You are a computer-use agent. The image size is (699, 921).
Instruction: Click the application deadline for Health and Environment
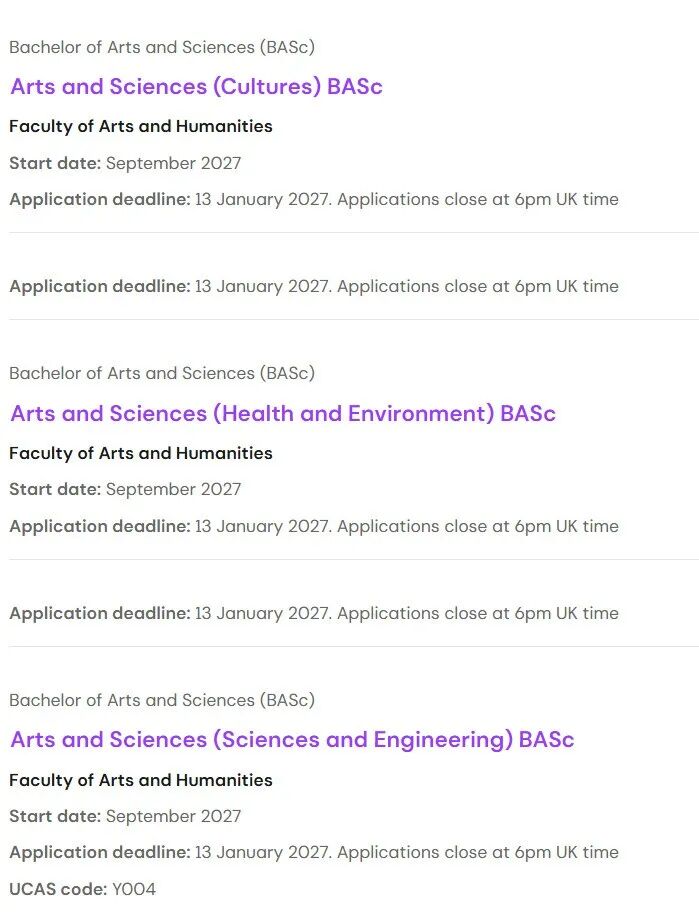(x=314, y=526)
